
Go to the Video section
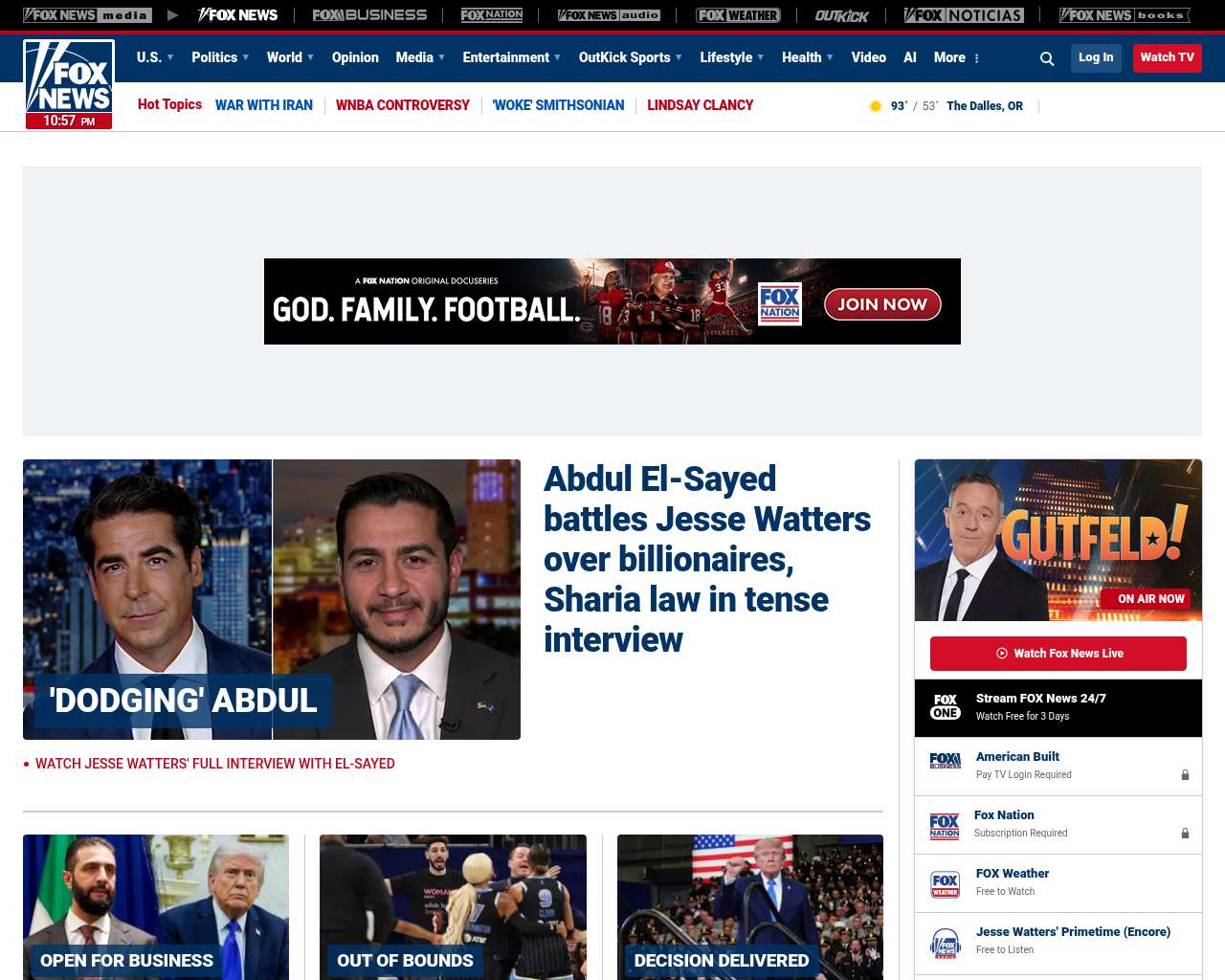click(869, 57)
